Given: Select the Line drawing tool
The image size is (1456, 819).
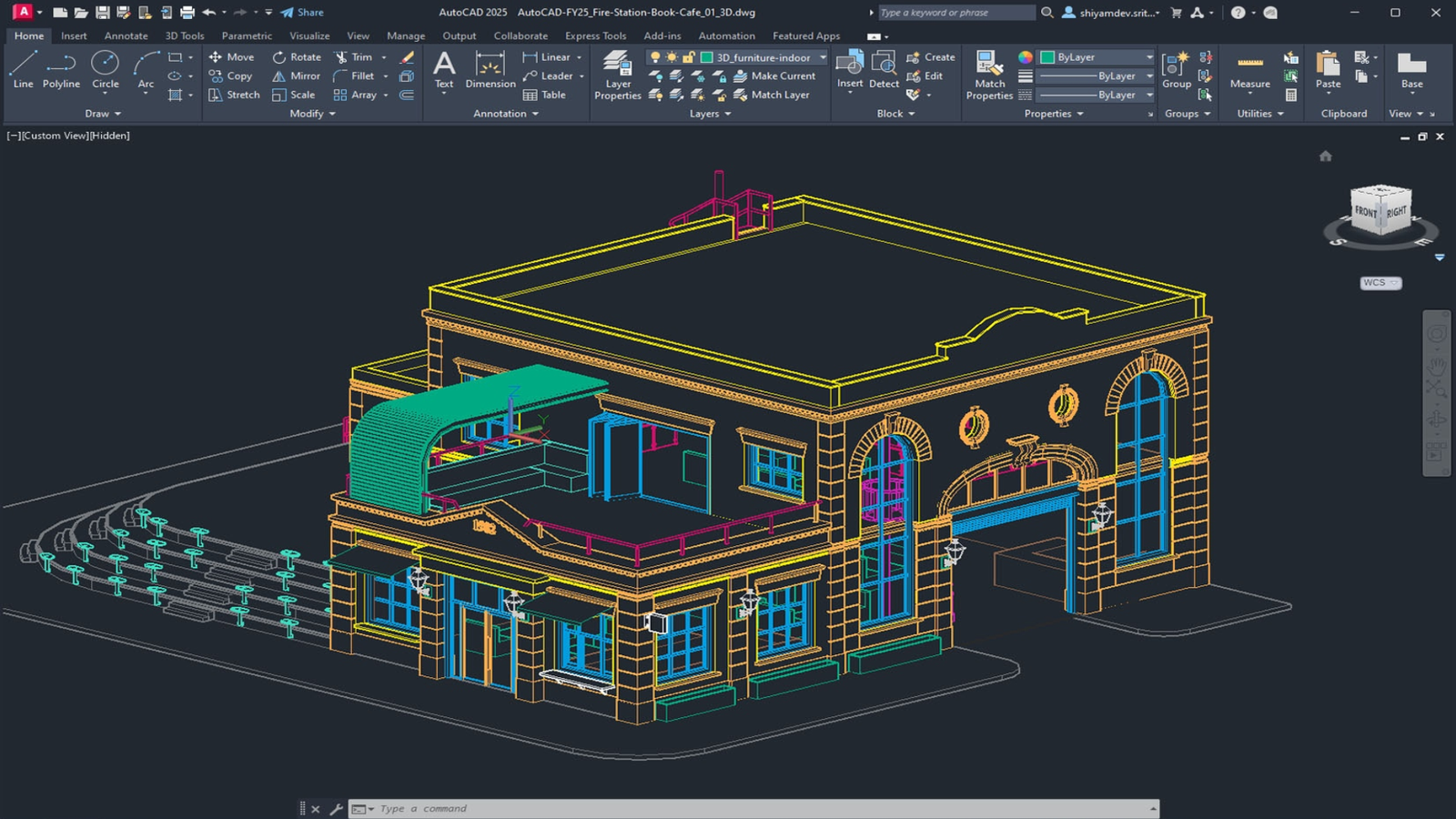Looking at the screenshot, I should (x=23, y=69).
